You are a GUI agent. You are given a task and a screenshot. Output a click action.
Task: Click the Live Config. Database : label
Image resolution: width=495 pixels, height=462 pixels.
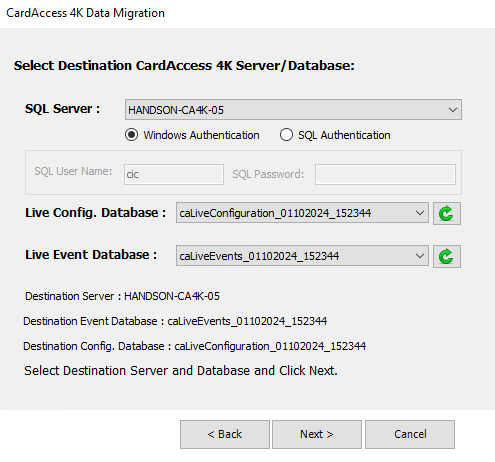point(95,213)
